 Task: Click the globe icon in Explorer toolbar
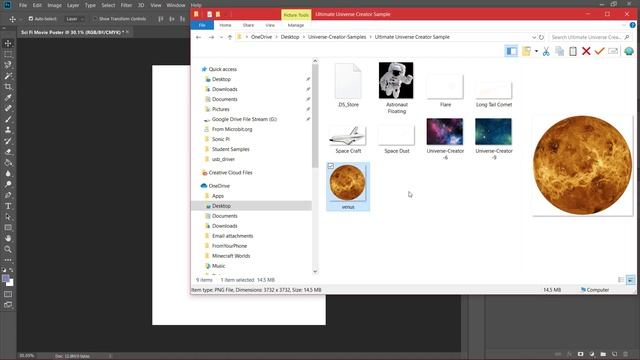pyautogui.click(x=629, y=51)
